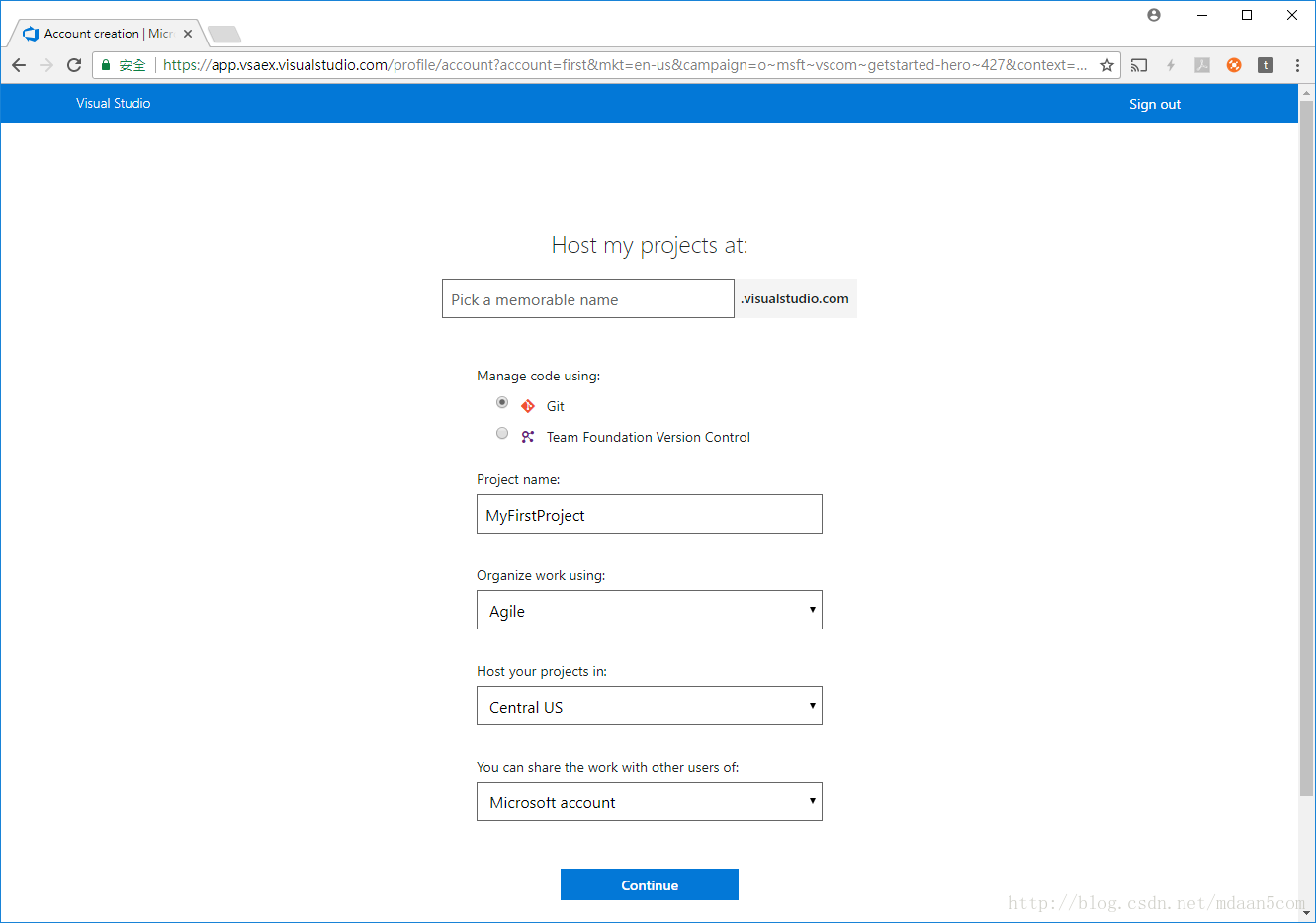This screenshot has height=923, width=1316.
Task: Click the PDF extension icon
Action: click(1202, 65)
